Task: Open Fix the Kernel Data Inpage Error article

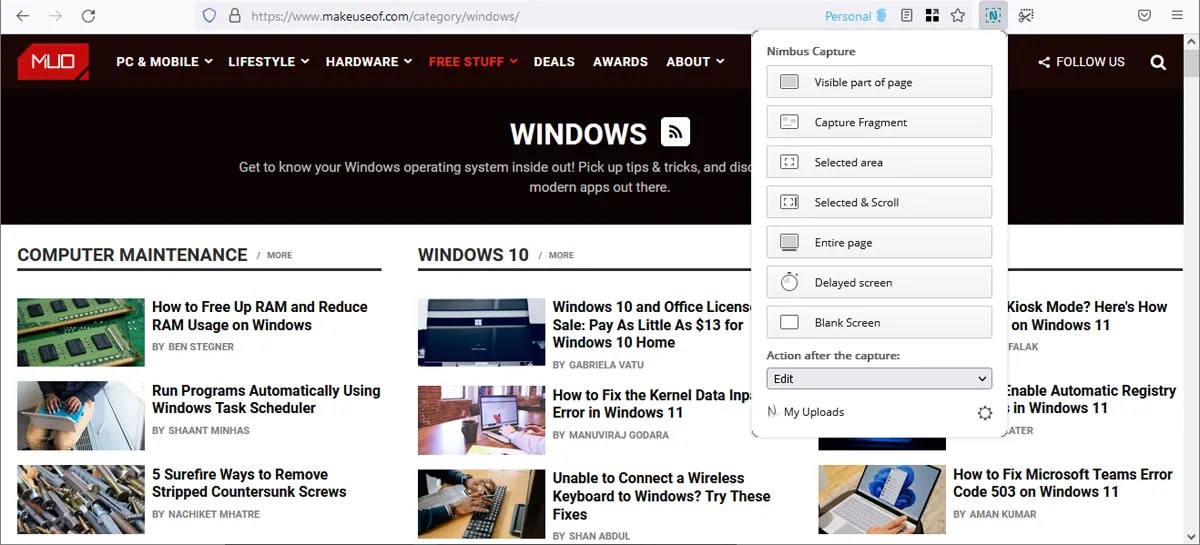Action: [x=652, y=404]
